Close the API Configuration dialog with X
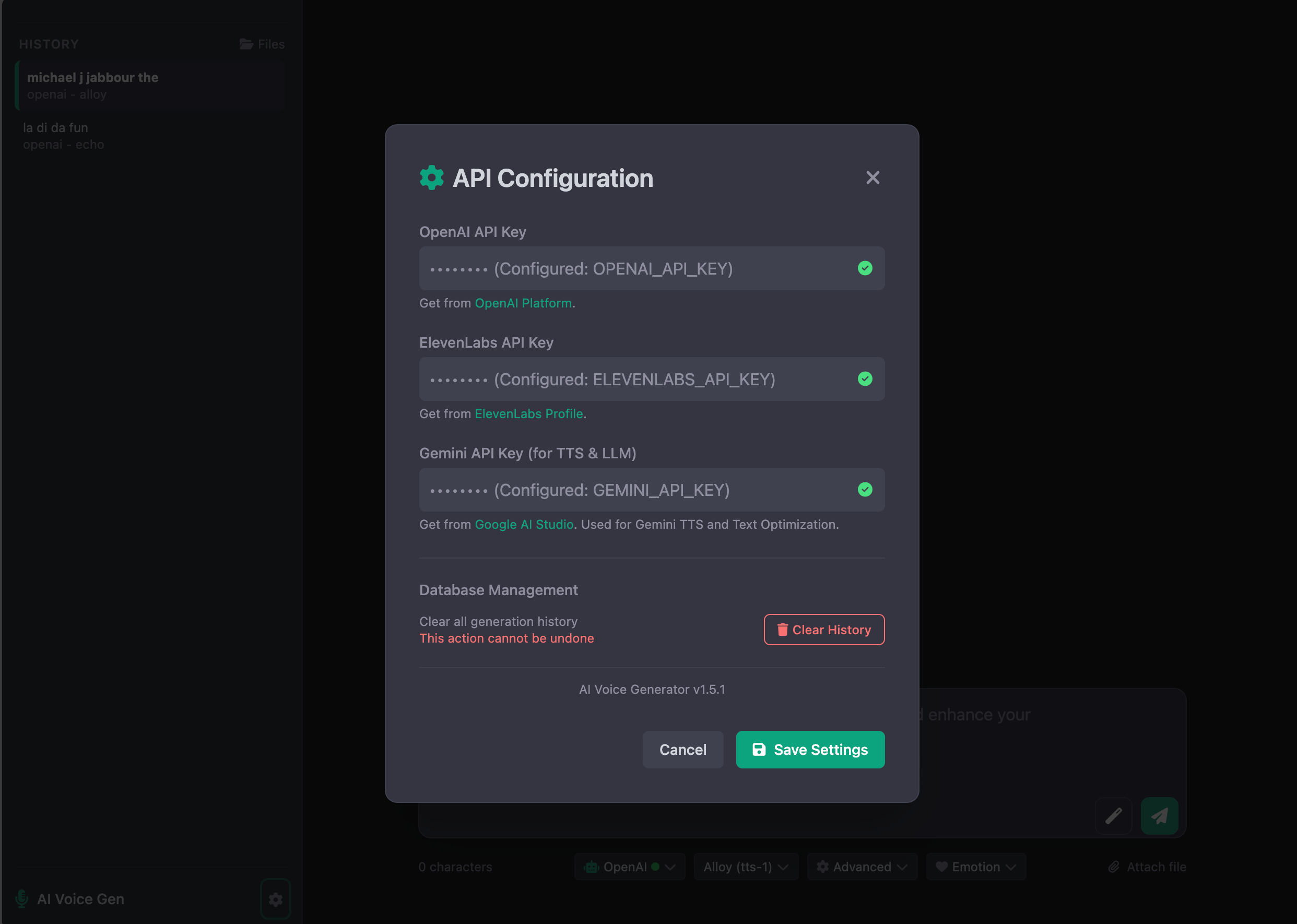The width and height of the screenshot is (1297, 924). click(x=872, y=177)
